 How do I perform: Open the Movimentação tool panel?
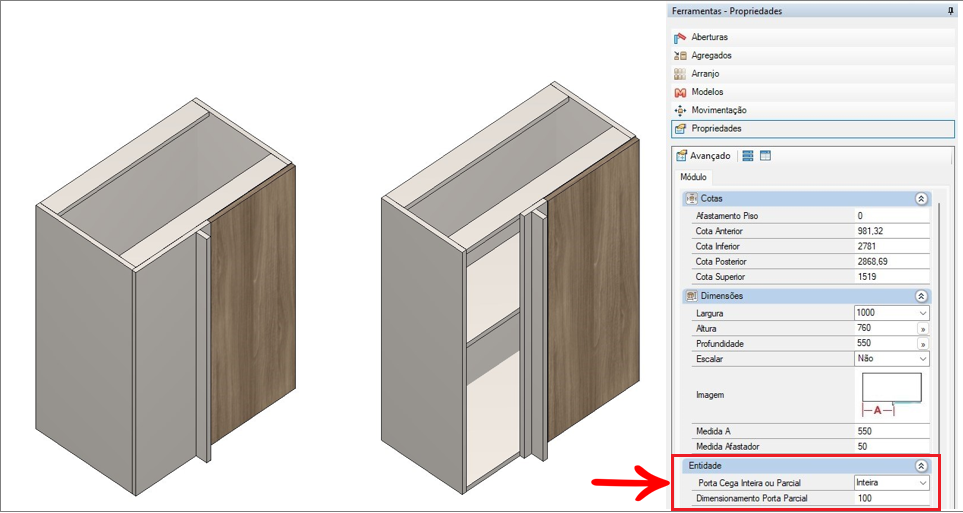tap(813, 111)
